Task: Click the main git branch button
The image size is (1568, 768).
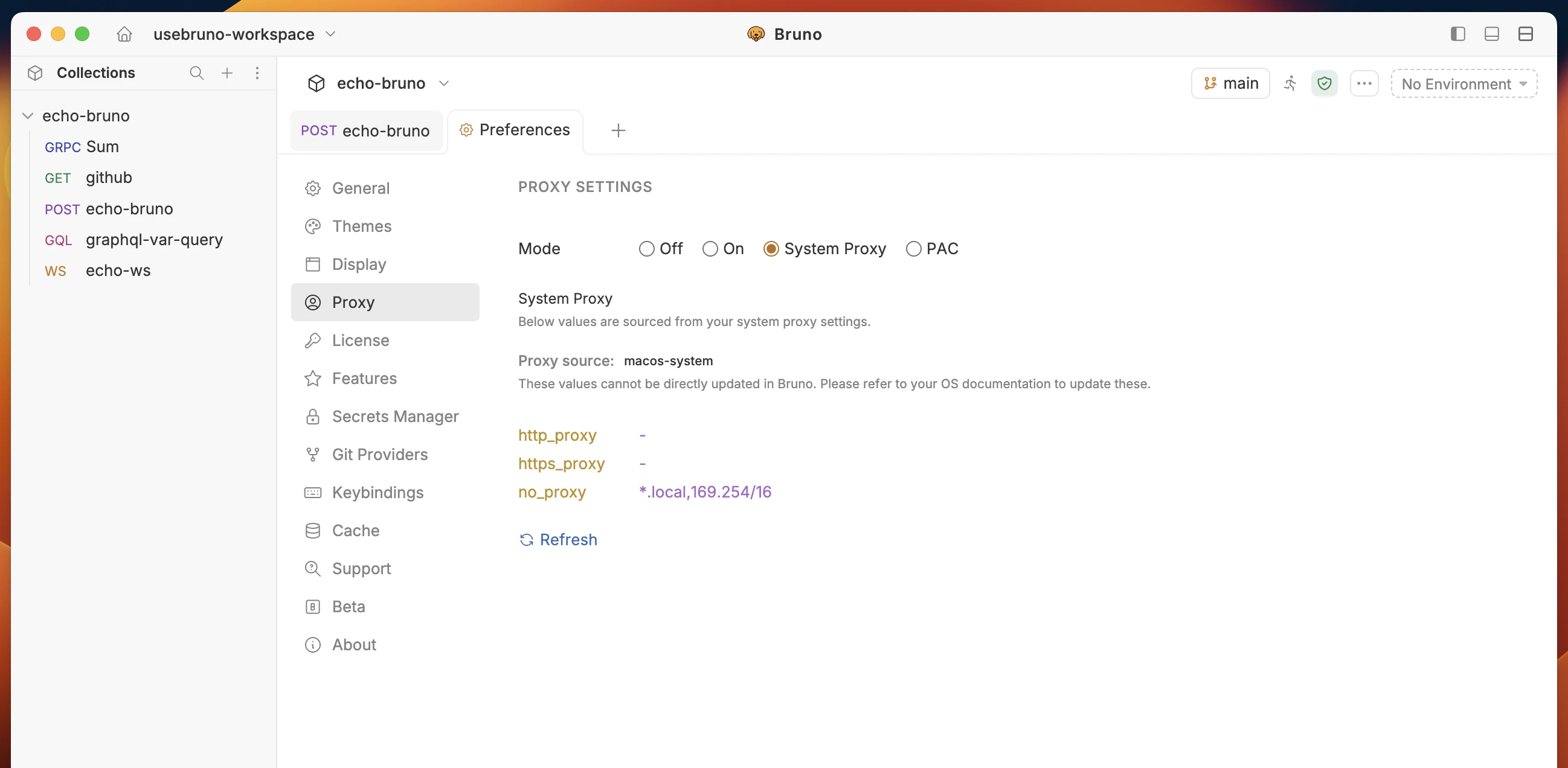Action: (x=1230, y=83)
